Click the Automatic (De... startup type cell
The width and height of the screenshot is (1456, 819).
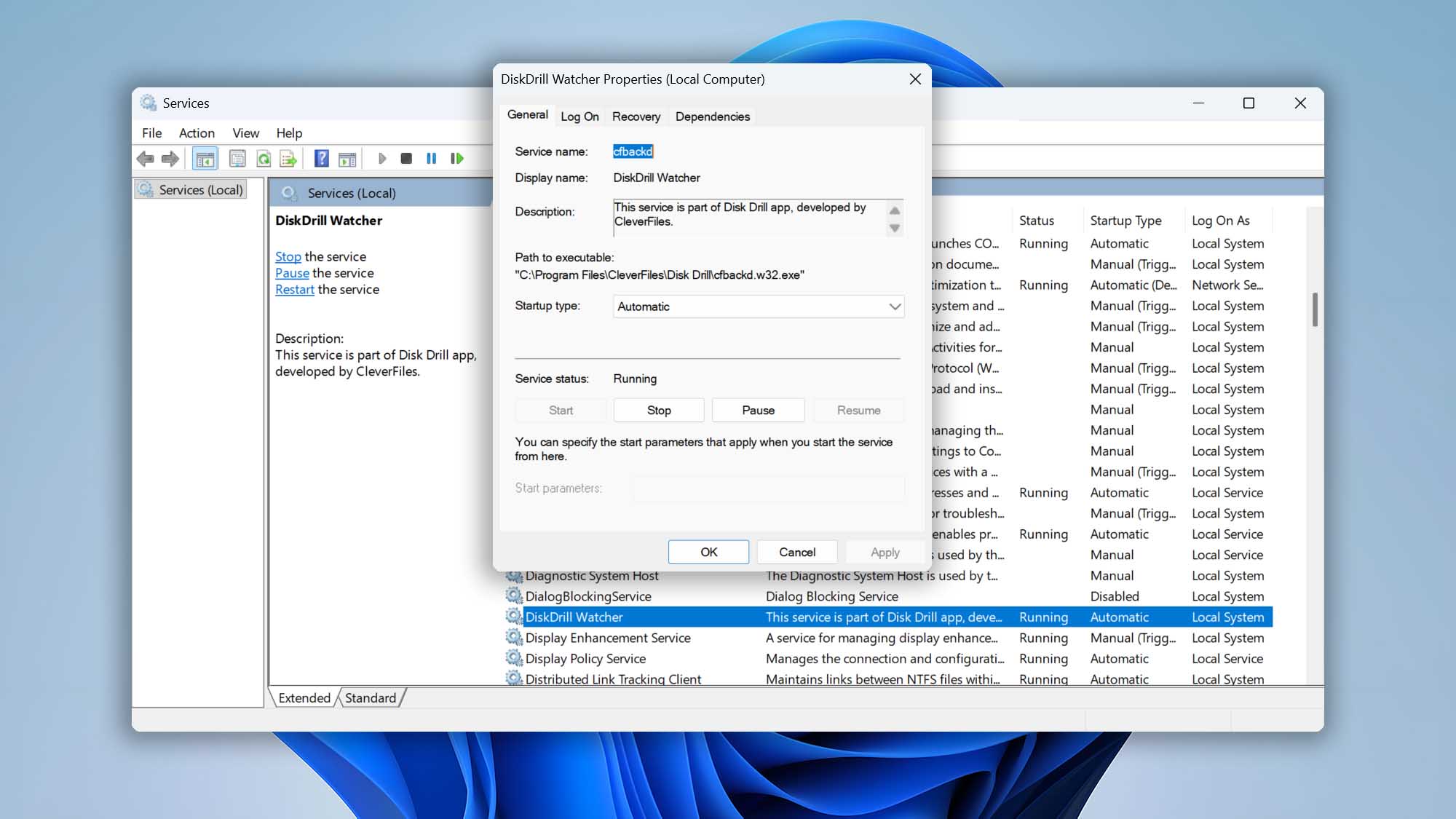(x=1133, y=285)
